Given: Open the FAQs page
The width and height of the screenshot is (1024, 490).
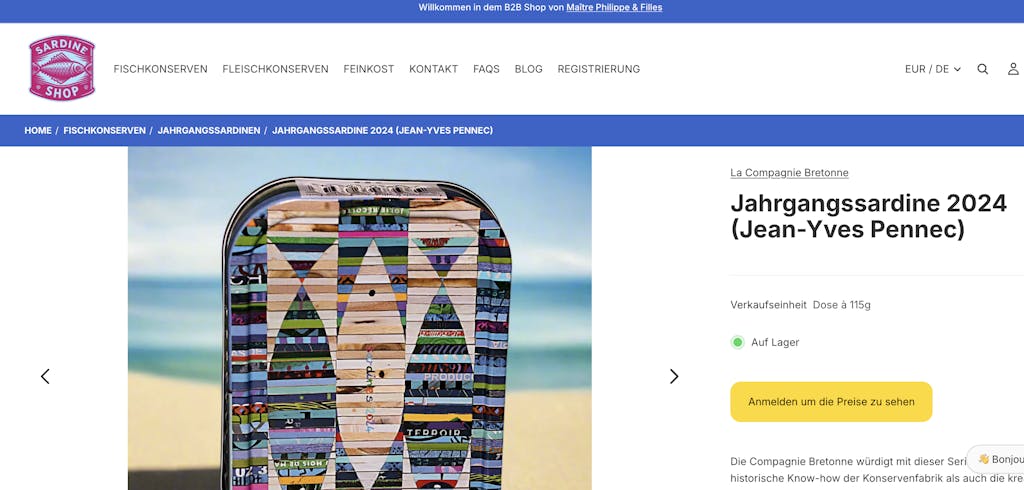Looking at the screenshot, I should point(487,69).
